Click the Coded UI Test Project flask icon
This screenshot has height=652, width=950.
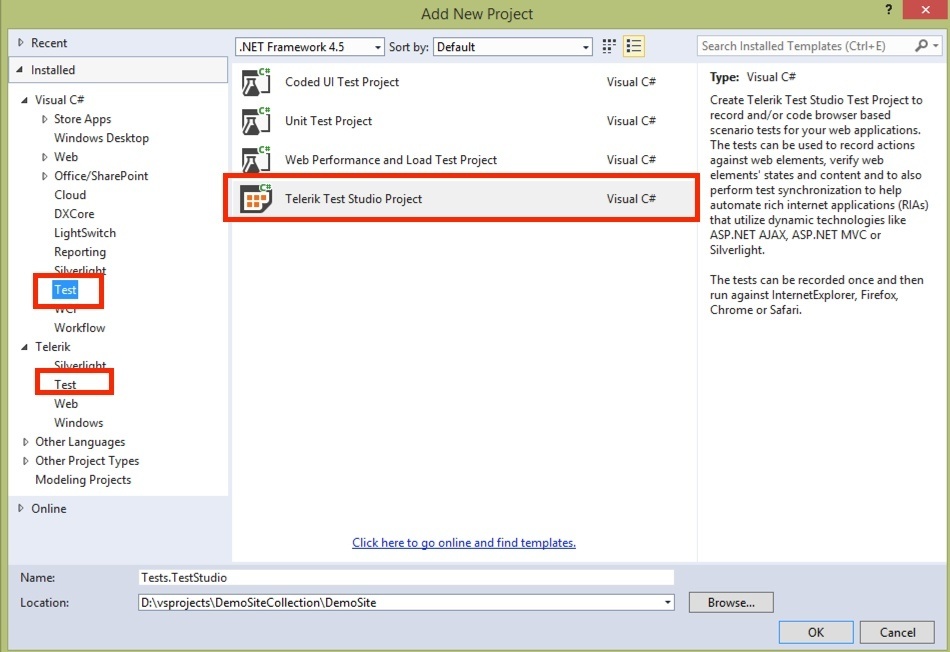point(256,82)
